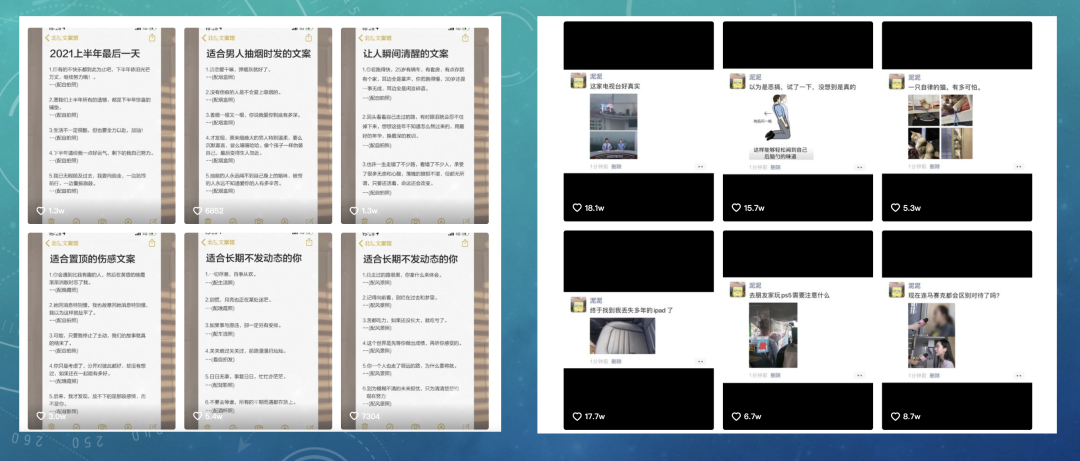Viewport: 1080px width, 461px height.
Task: Click caption 去朋友家玩ps5需要注意什么
Action: 789,295
